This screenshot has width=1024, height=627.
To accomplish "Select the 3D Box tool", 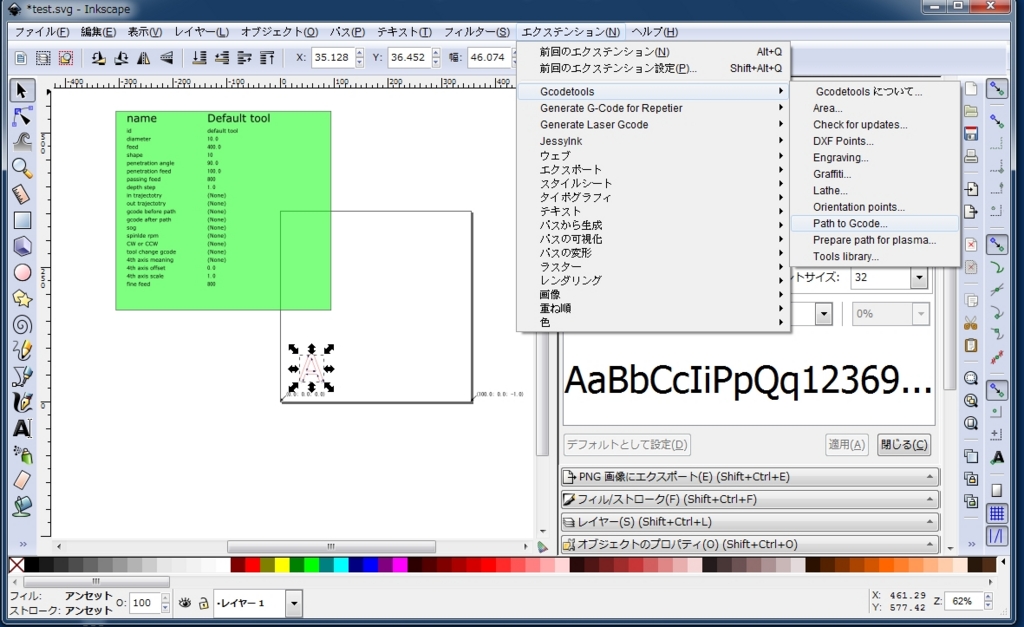I will coord(22,246).
